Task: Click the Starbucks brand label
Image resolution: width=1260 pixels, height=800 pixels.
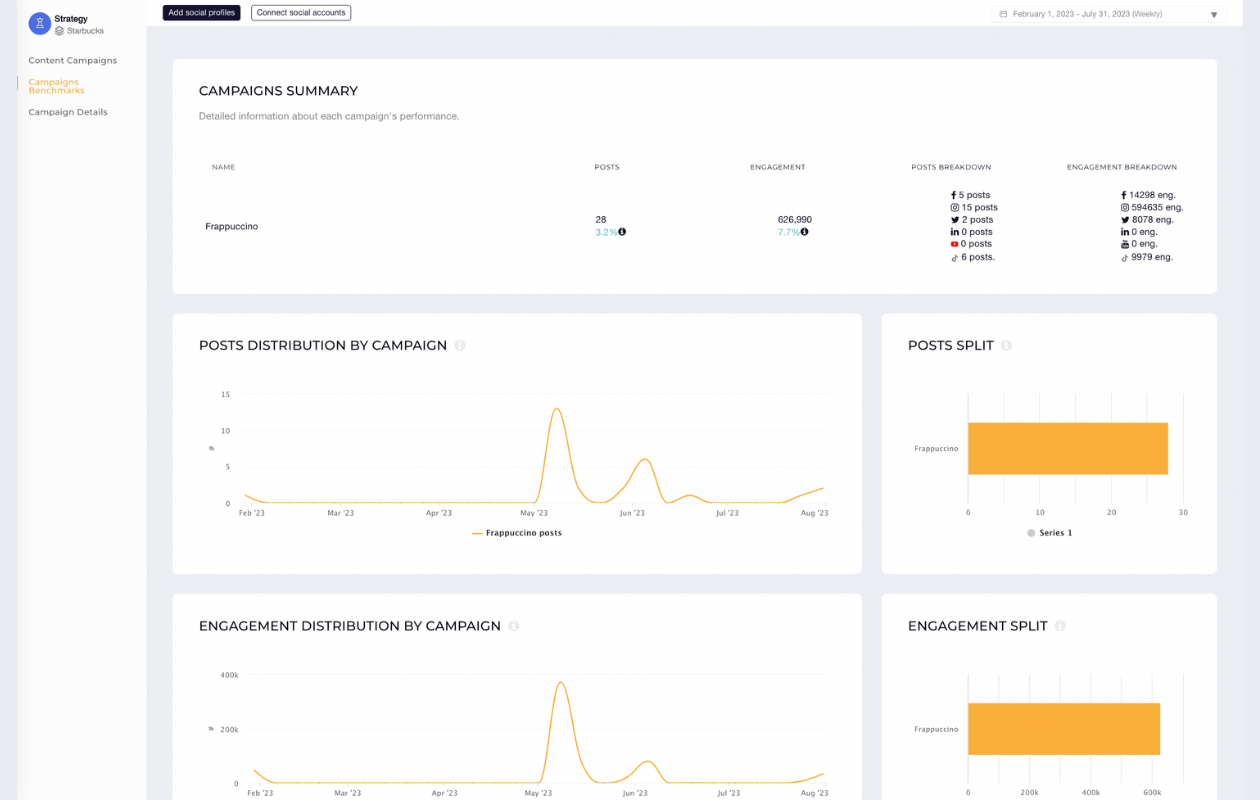Action: [85, 31]
